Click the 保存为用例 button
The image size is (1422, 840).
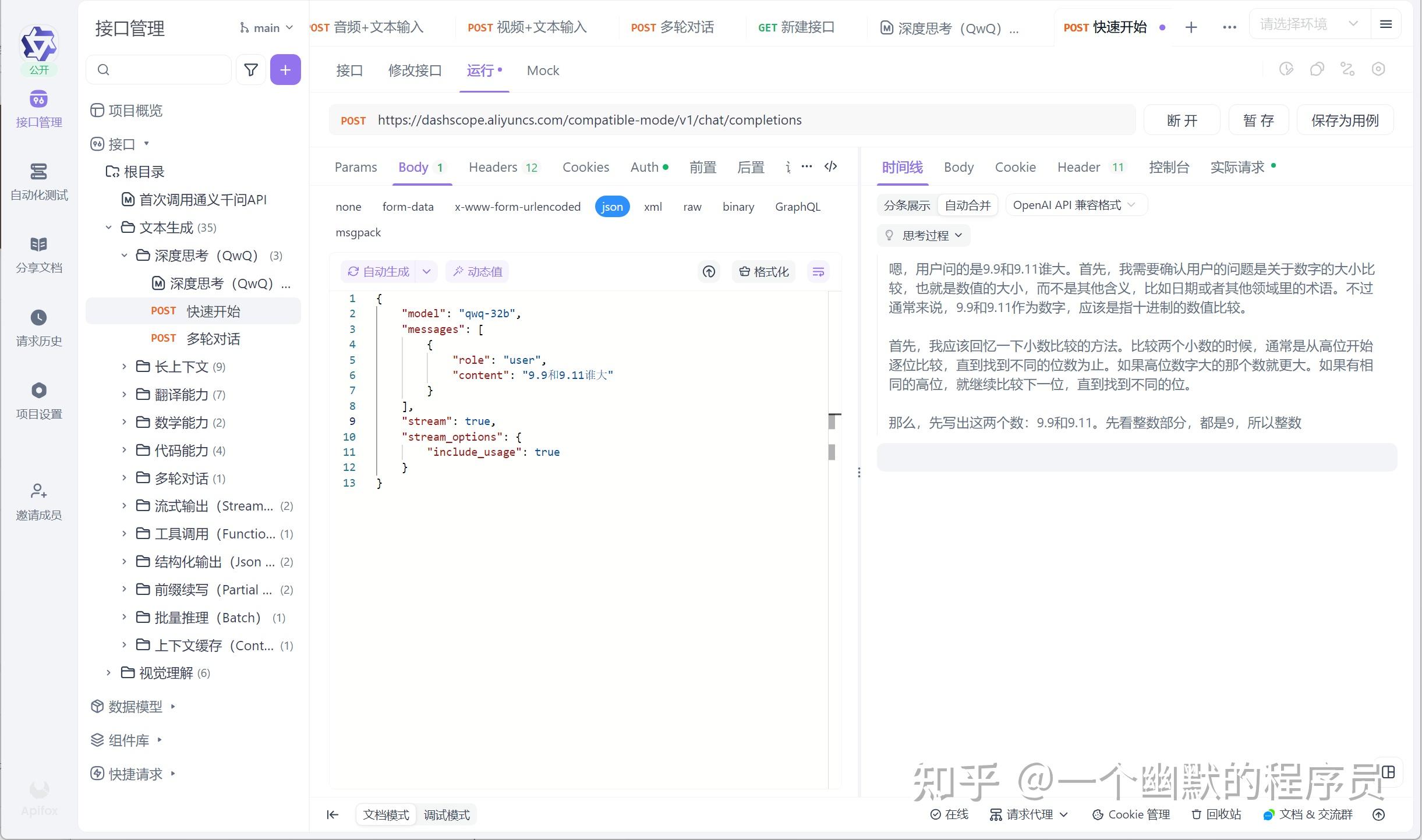click(1345, 120)
